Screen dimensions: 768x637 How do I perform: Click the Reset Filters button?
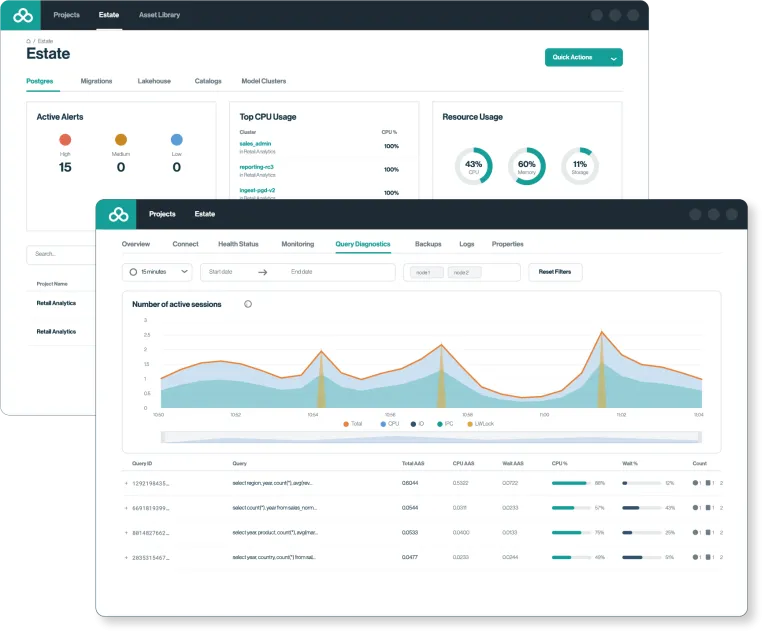click(555, 272)
